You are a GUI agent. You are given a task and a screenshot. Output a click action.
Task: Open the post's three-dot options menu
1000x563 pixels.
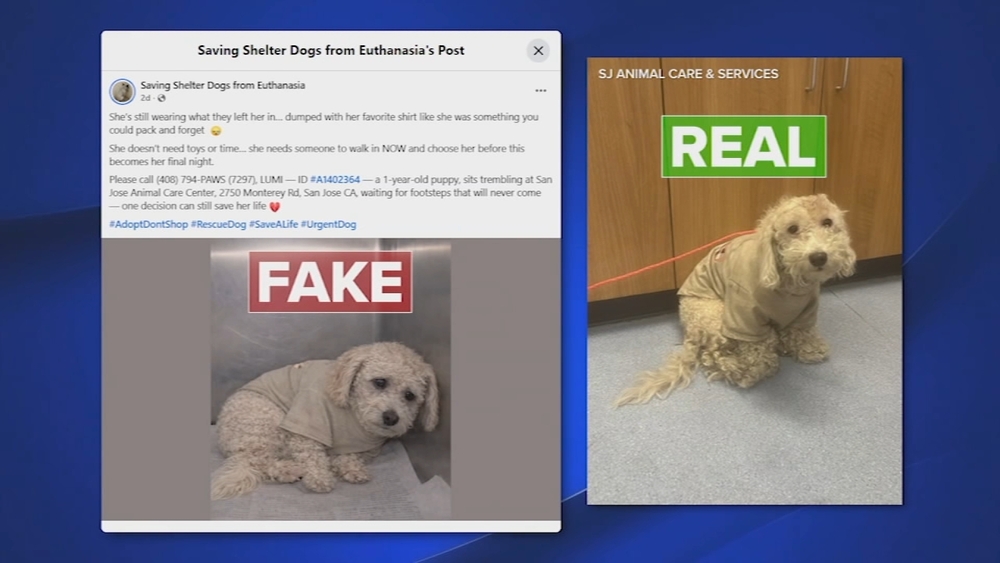coord(541,91)
